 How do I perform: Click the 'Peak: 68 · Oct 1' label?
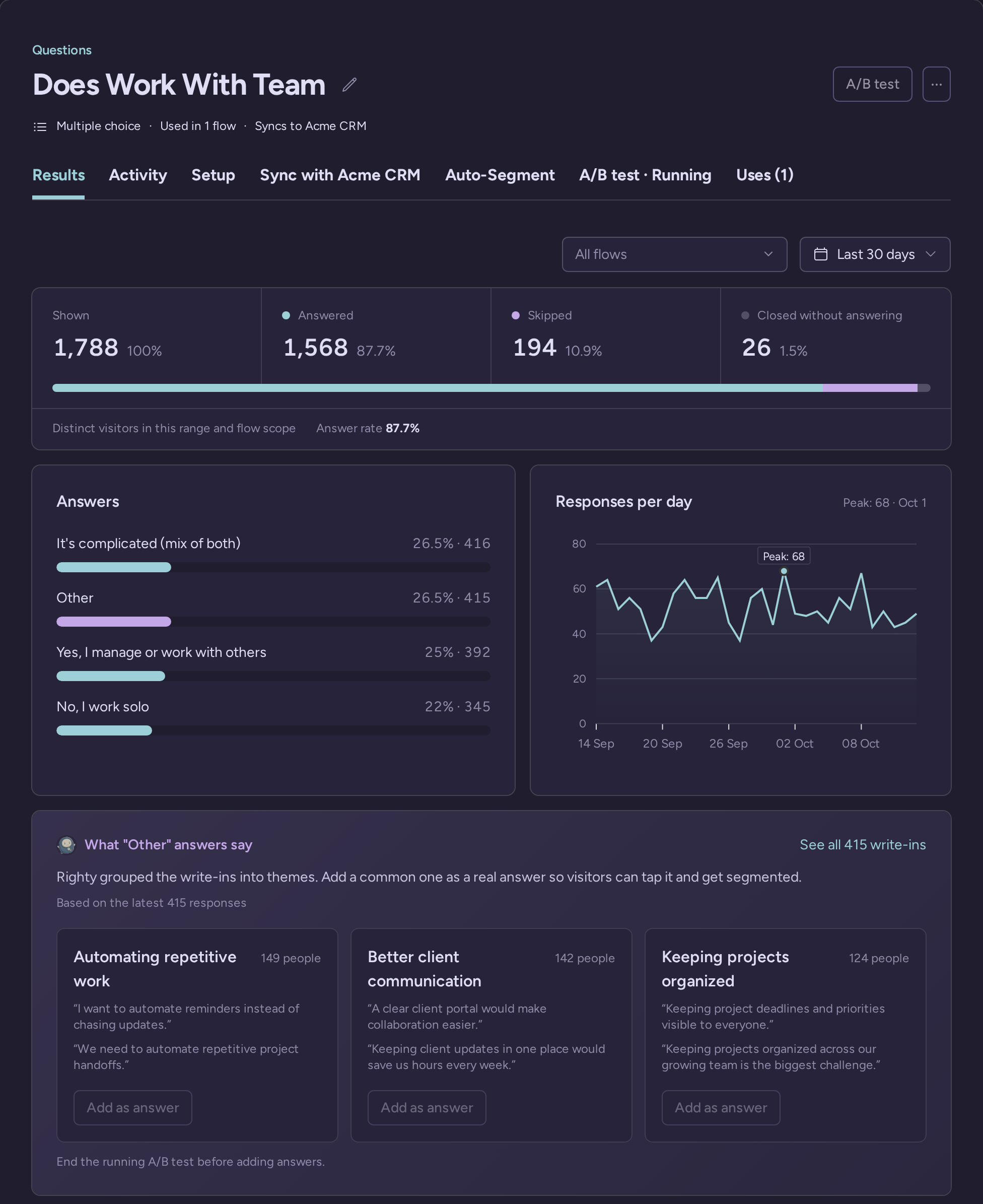click(884, 503)
